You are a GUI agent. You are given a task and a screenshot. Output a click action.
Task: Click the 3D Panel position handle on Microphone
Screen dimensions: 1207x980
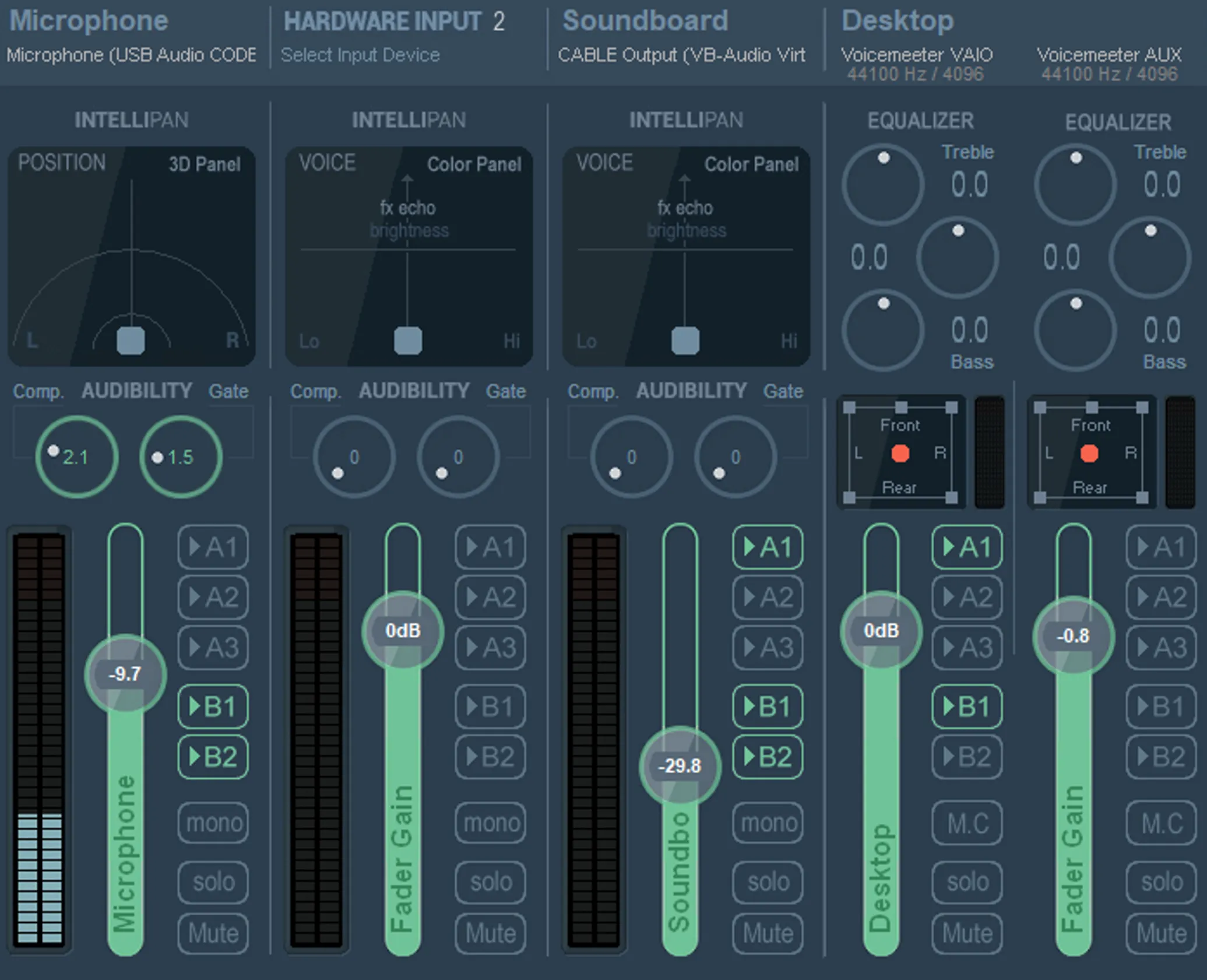pos(131,340)
